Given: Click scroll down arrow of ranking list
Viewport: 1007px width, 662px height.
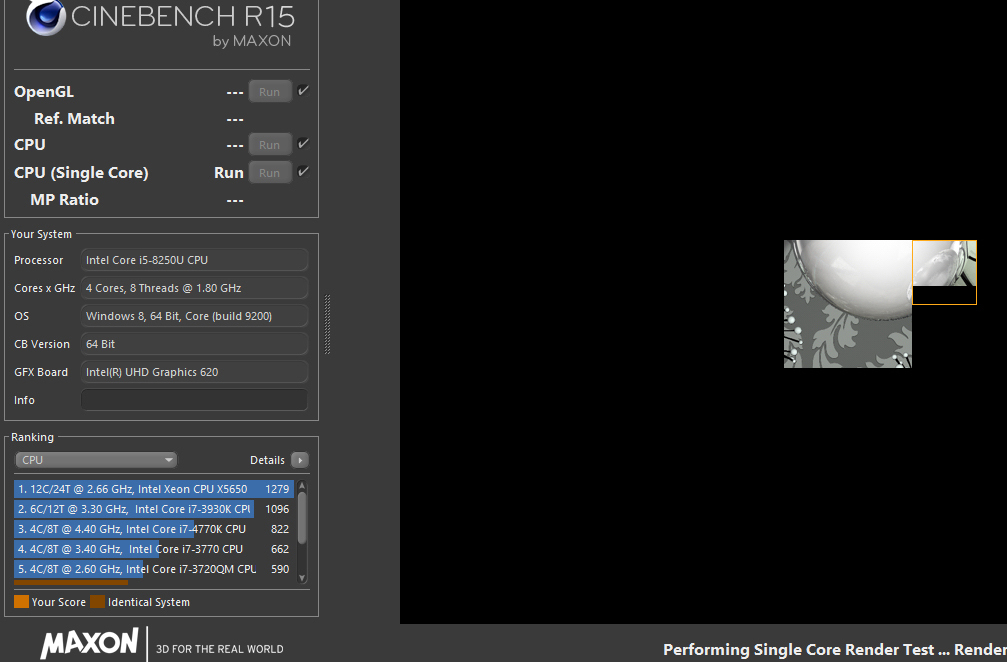Looking at the screenshot, I should click(x=302, y=578).
